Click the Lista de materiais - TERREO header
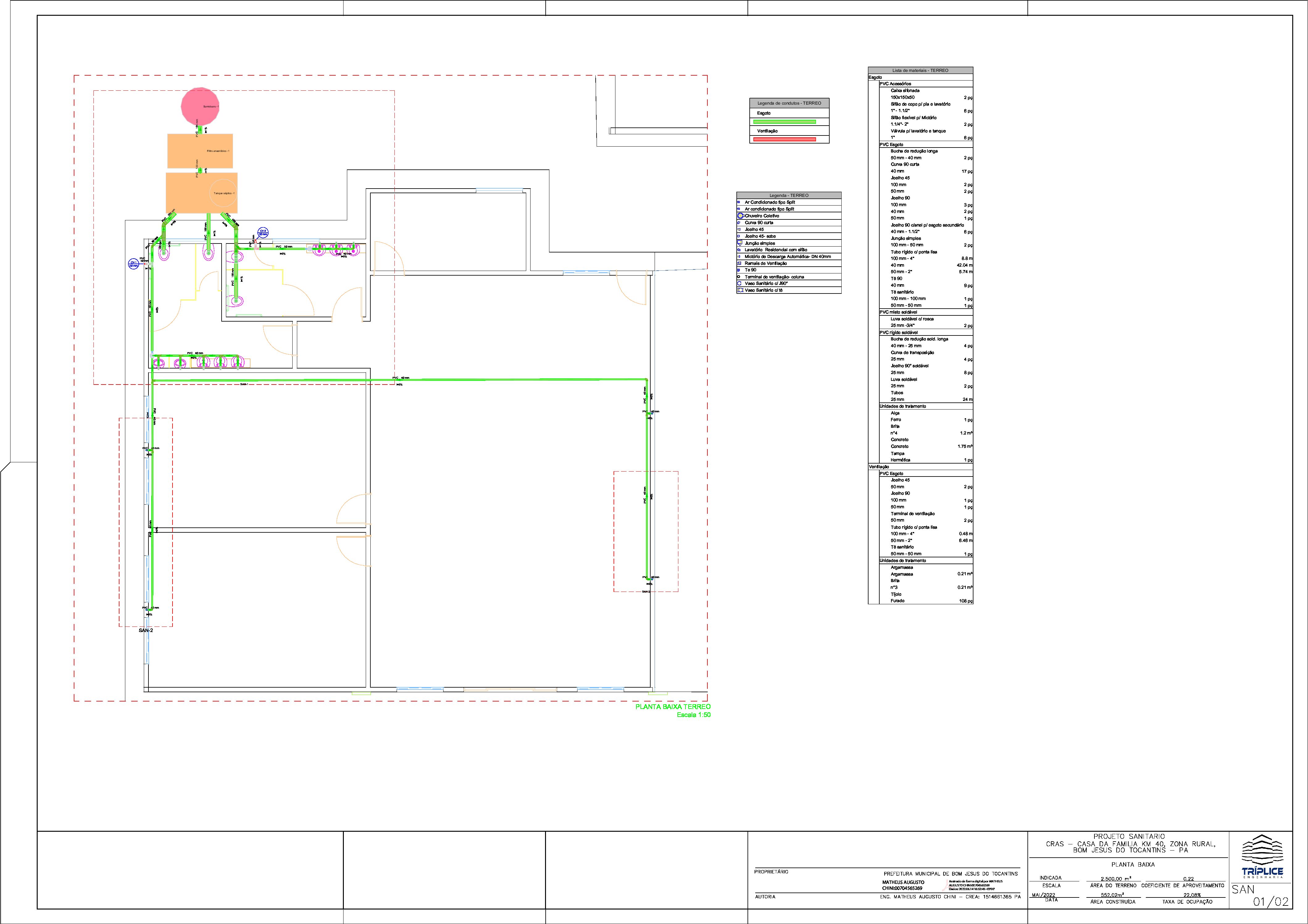 pos(920,70)
